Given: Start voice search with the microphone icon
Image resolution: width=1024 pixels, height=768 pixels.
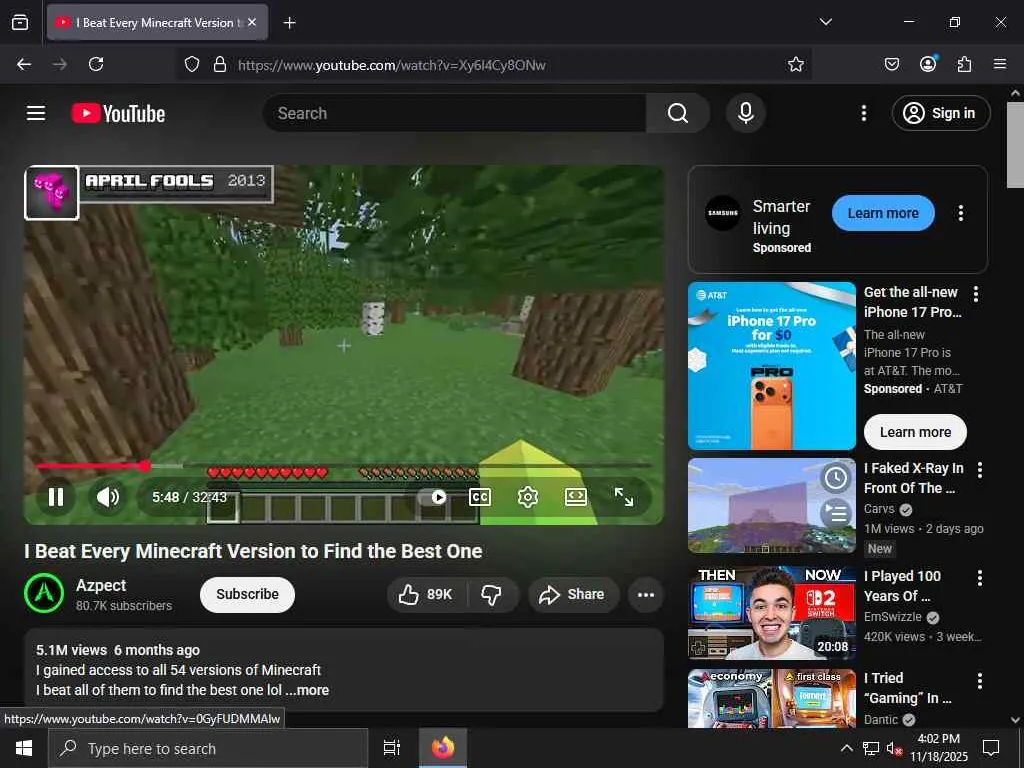Looking at the screenshot, I should [x=745, y=113].
